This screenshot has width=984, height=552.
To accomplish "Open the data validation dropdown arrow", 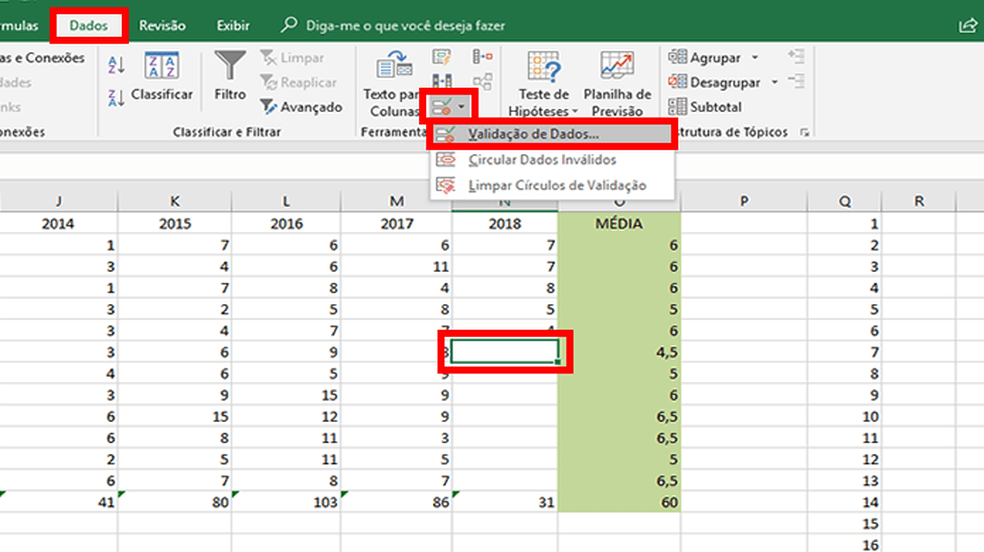I will pos(461,104).
